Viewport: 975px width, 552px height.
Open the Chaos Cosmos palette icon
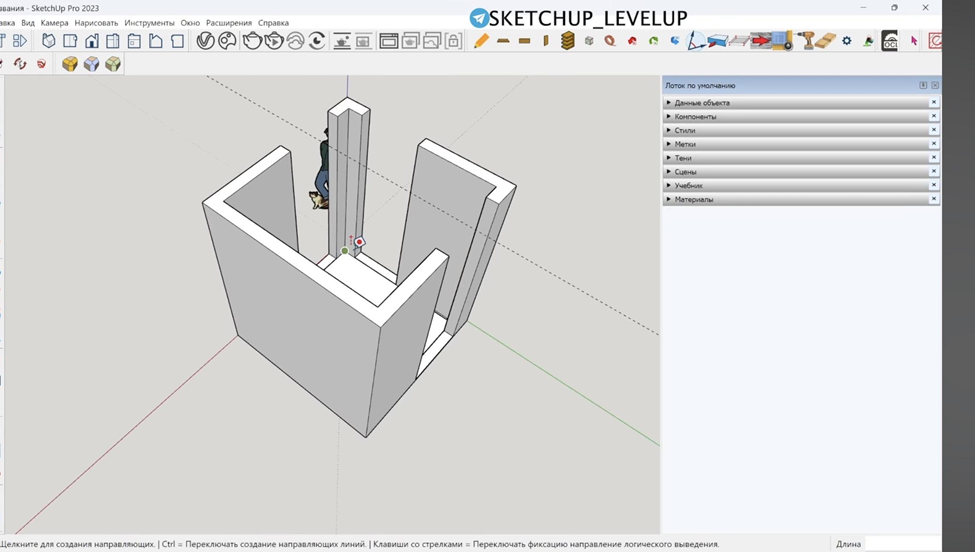(228, 41)
